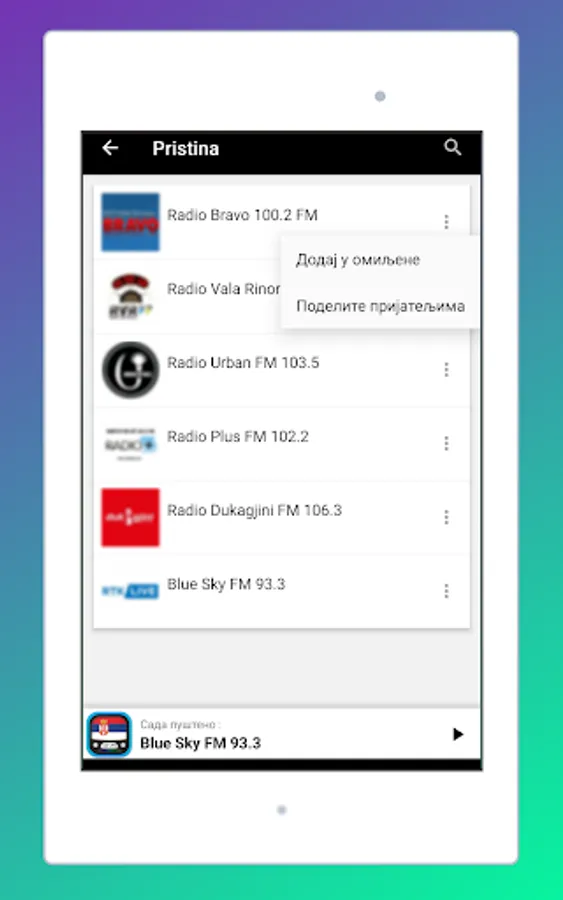Open options menu for Radio Plus FM 102.2
563x900 pixels.
446,443
